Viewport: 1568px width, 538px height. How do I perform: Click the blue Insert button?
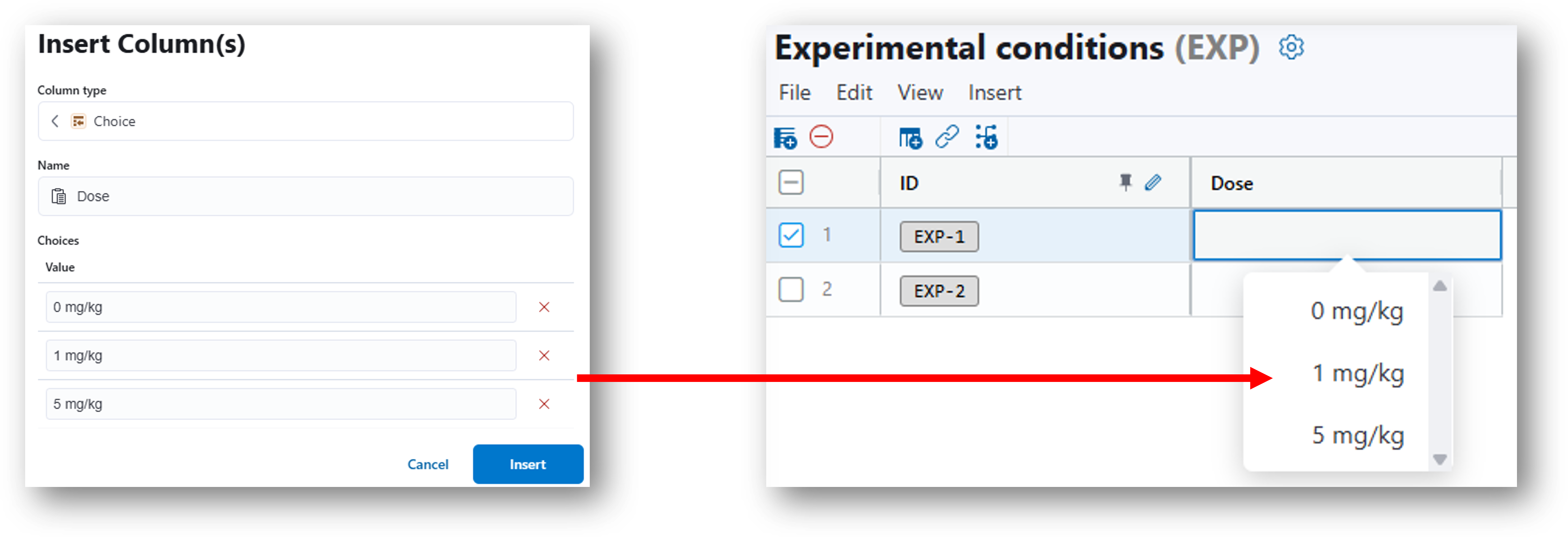[x=528, y=464]
